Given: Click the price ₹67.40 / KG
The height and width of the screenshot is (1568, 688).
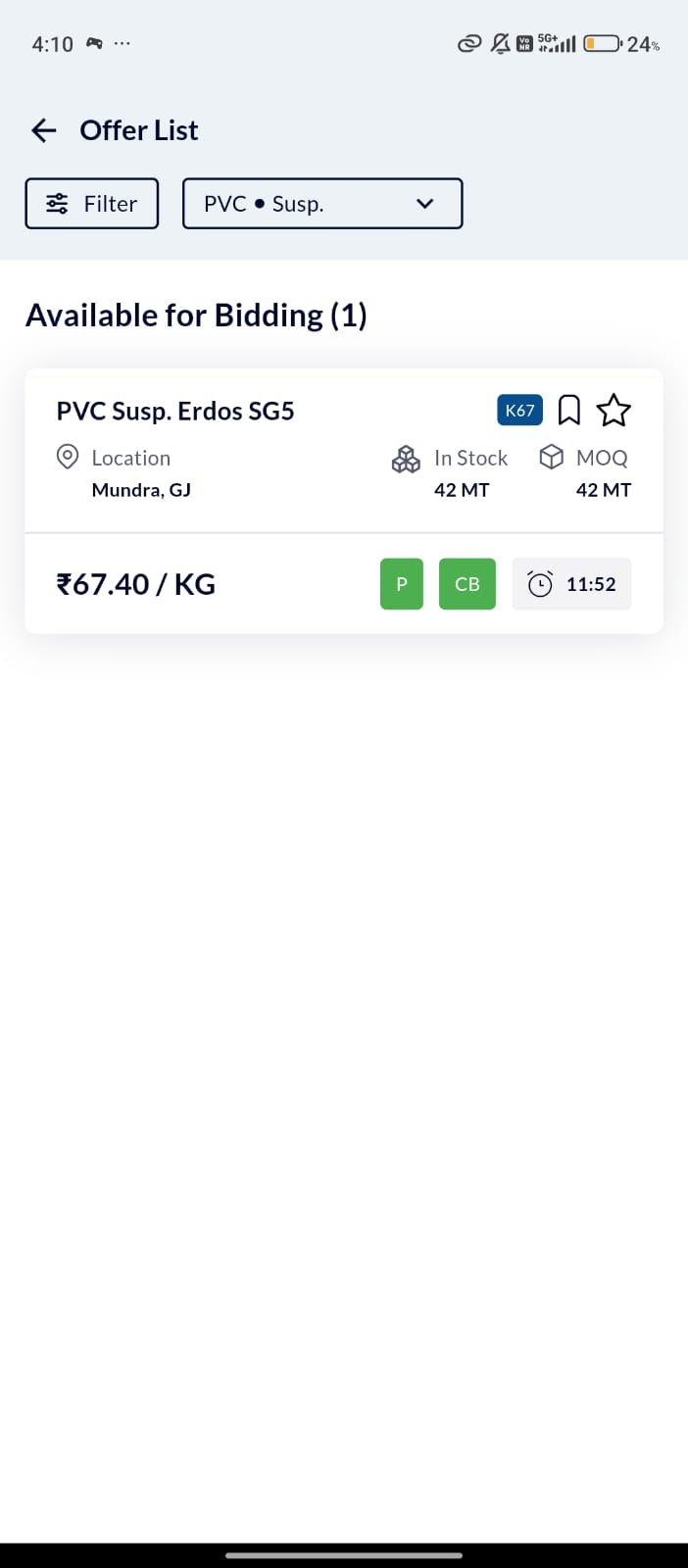Looking at the screenshot, I should [135, 583].
